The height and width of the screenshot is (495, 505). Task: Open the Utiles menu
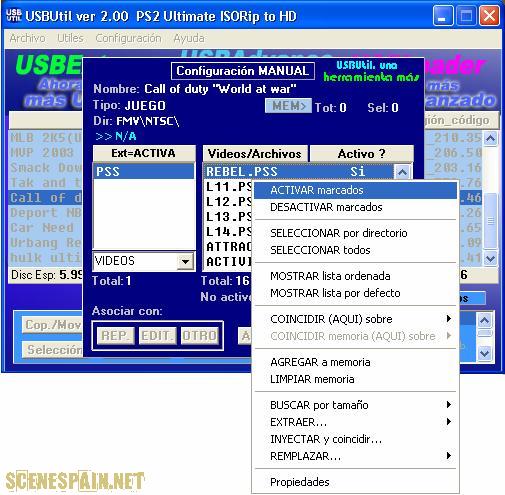(70, 38)
